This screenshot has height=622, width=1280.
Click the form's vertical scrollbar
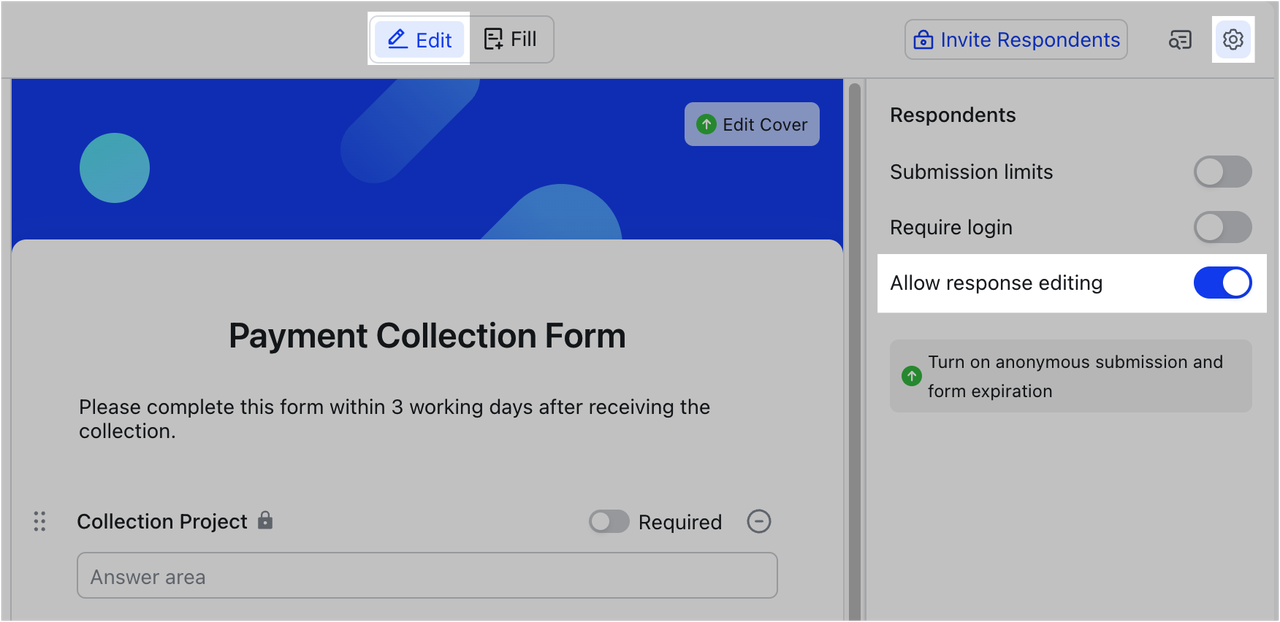[854, 300]
